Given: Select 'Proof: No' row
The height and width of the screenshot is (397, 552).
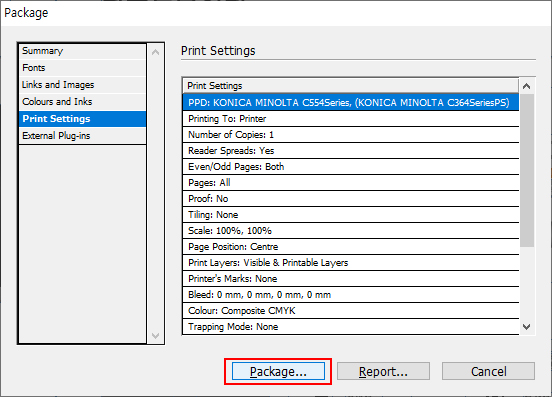Looking at the screenshot, I should tap(351, 198).
